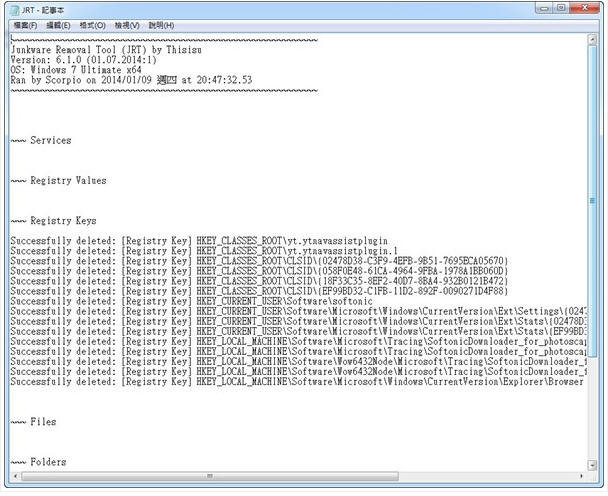
Task: Click the CLSID line with {18F33C35-8EF2
Action: click(x=259, y=281)
